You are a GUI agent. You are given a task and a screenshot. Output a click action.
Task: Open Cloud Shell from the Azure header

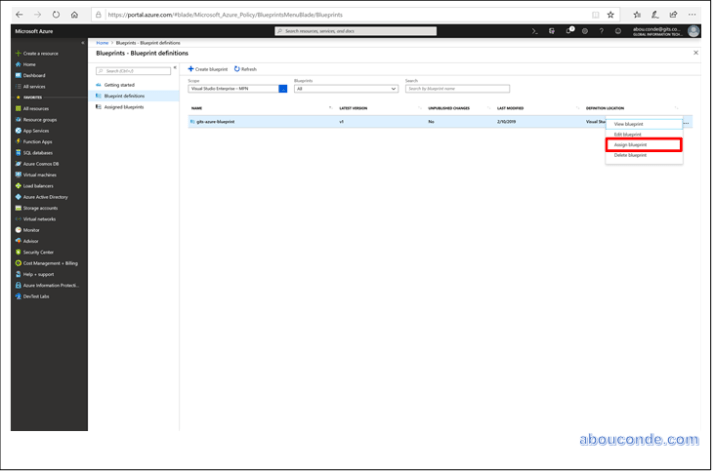535,31
